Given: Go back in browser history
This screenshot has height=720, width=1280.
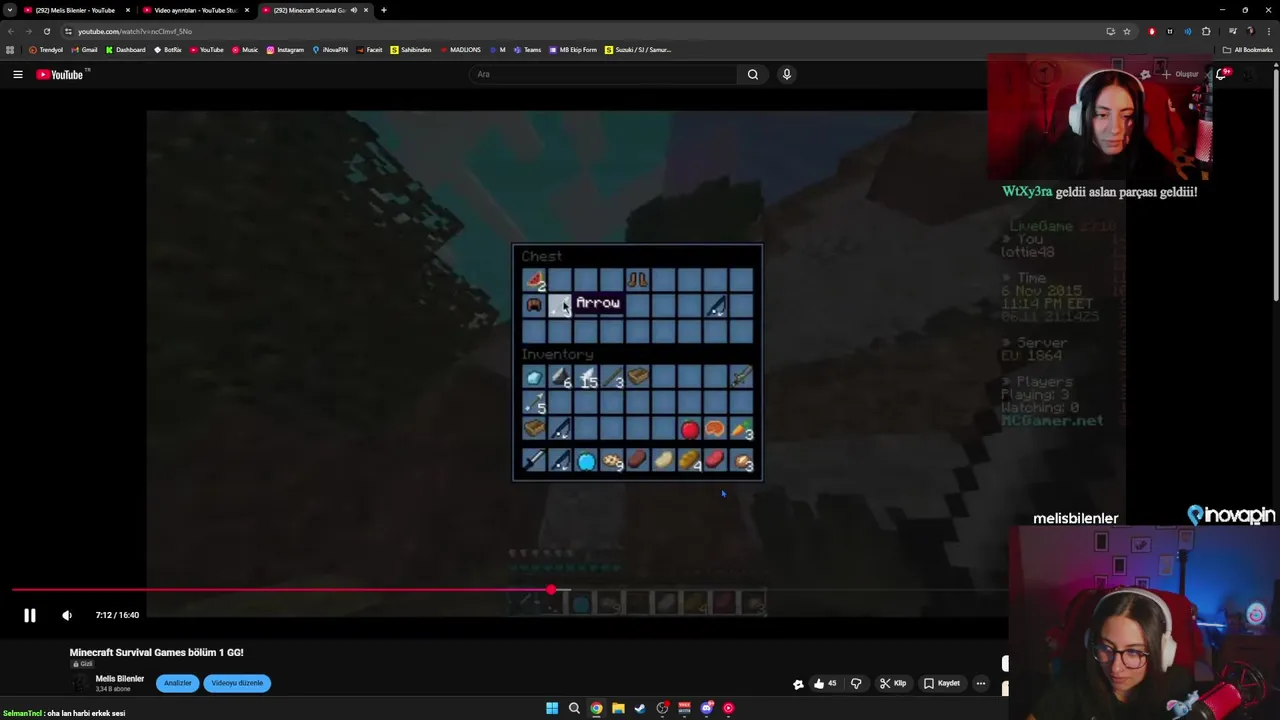Looking at the screenshot, I should pyautogui.click(x=10, y=31).
